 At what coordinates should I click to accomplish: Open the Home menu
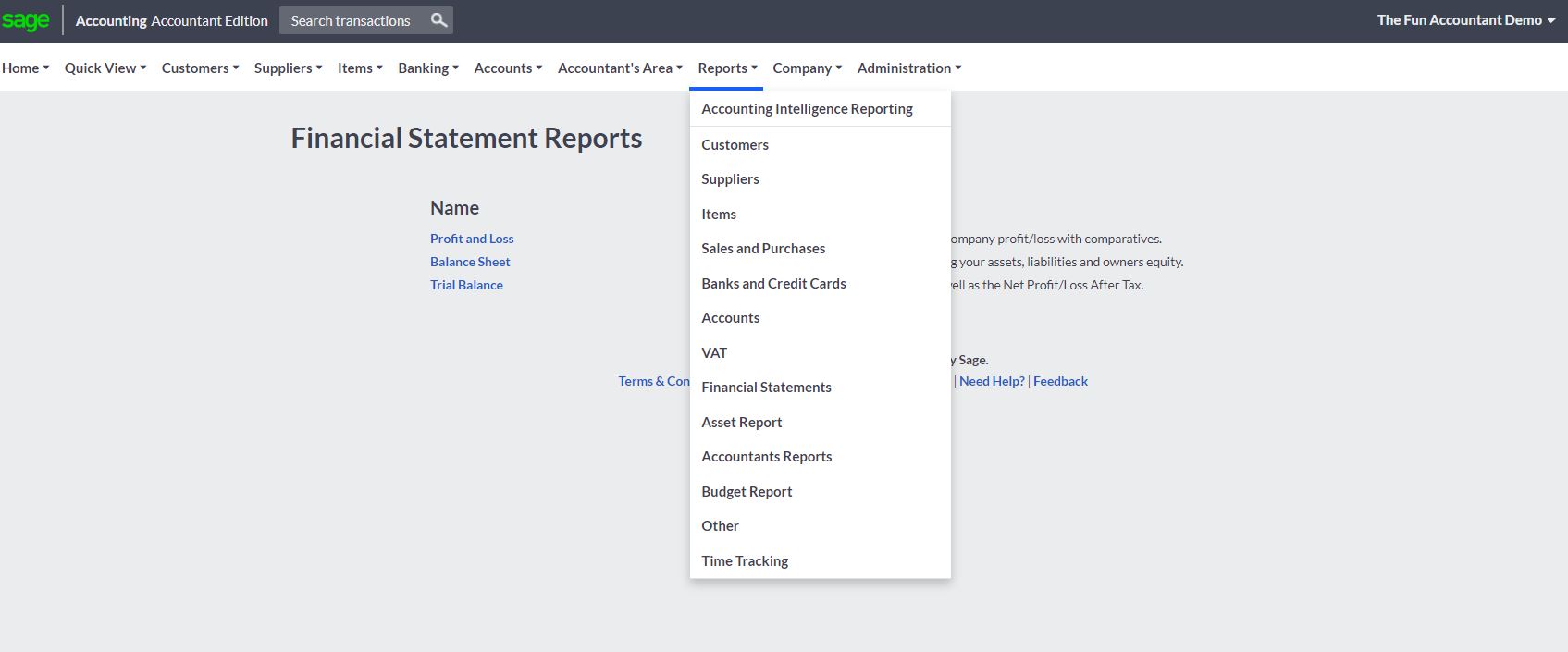[25, 68]
